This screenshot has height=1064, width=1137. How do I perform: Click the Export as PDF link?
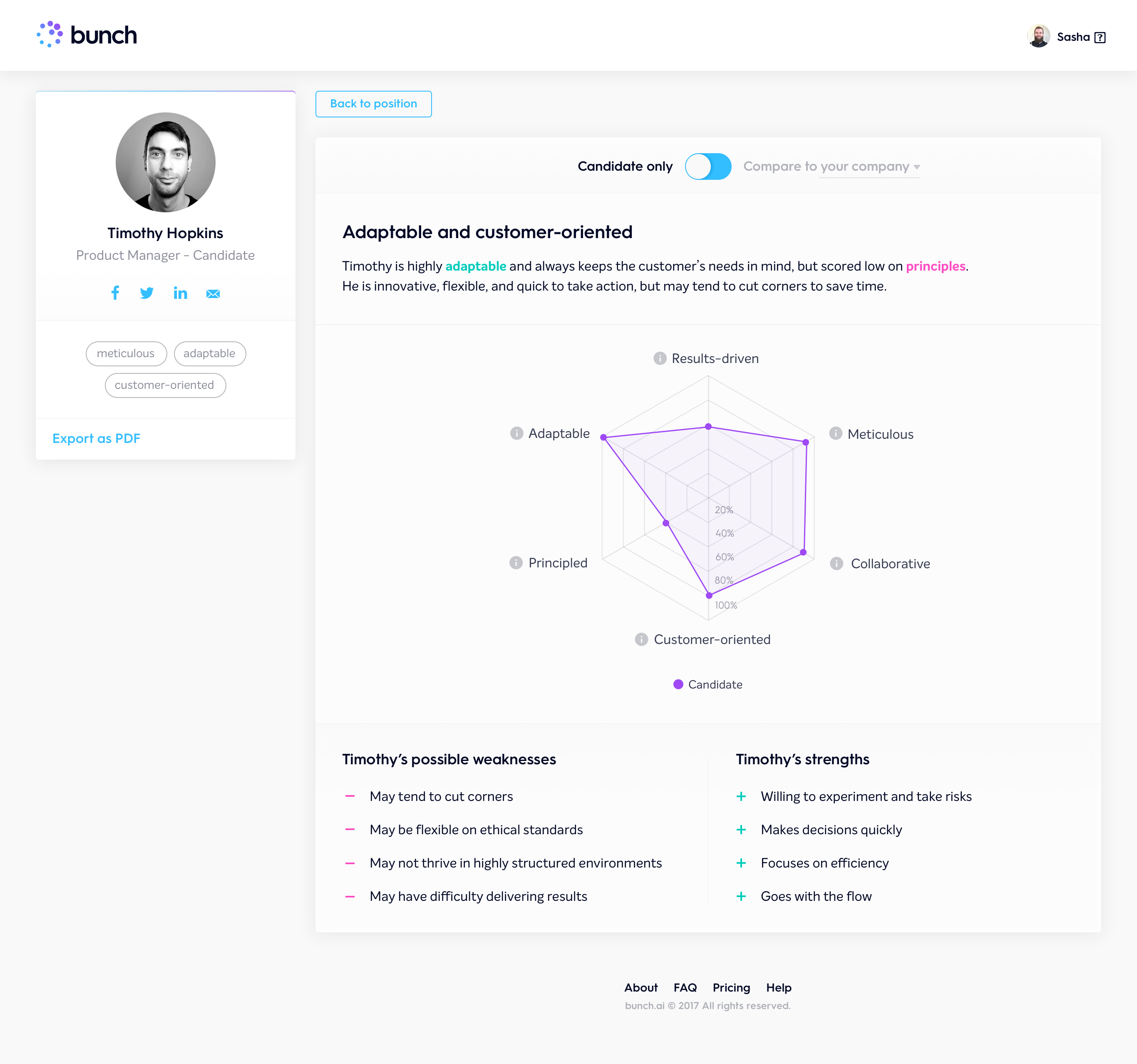[96, 438]
